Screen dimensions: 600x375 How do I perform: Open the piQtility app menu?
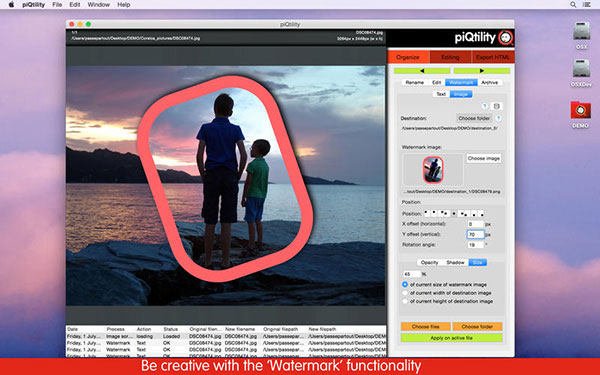coord(33,5)
